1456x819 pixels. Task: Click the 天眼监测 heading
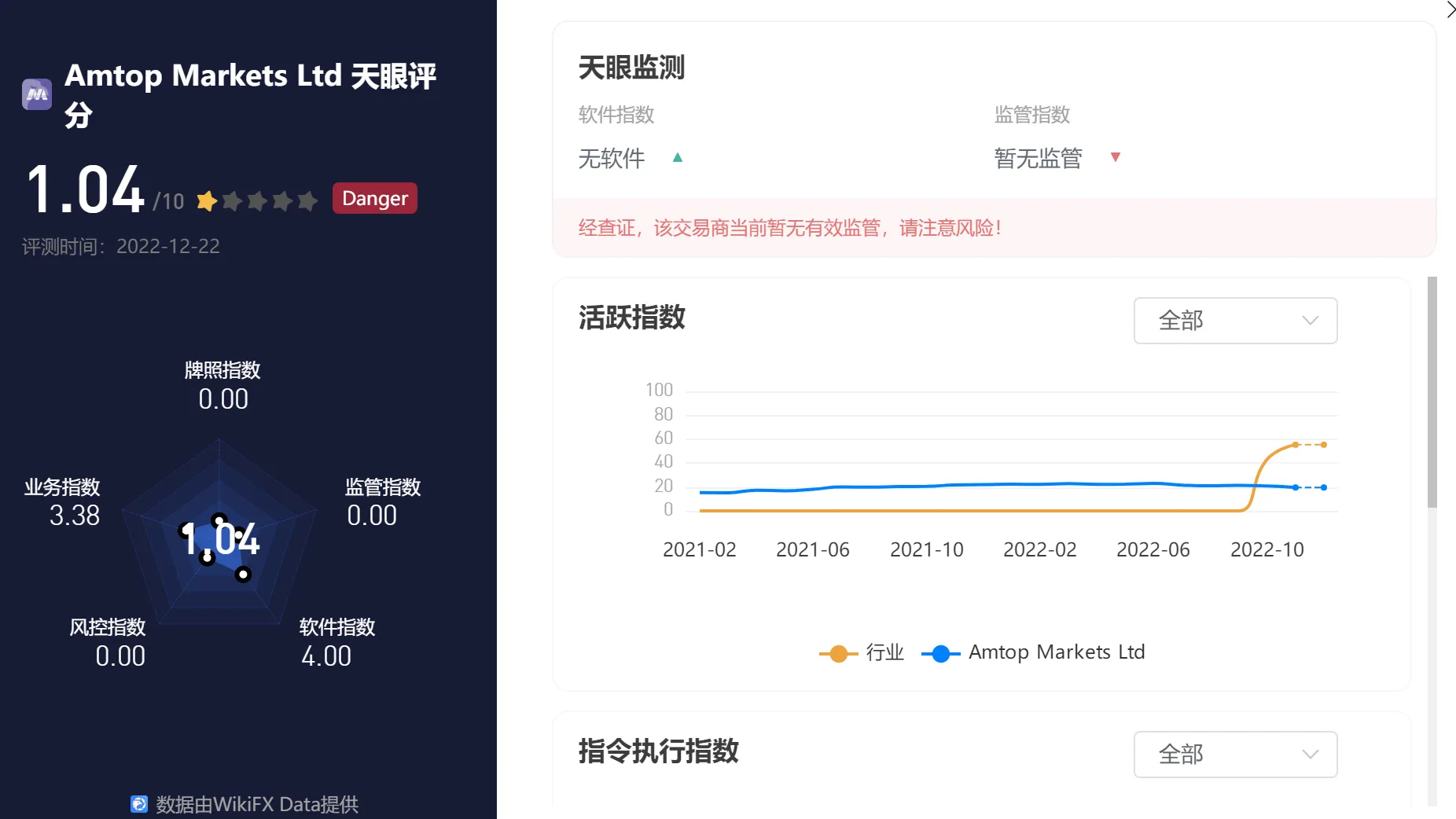pos(631,68)
